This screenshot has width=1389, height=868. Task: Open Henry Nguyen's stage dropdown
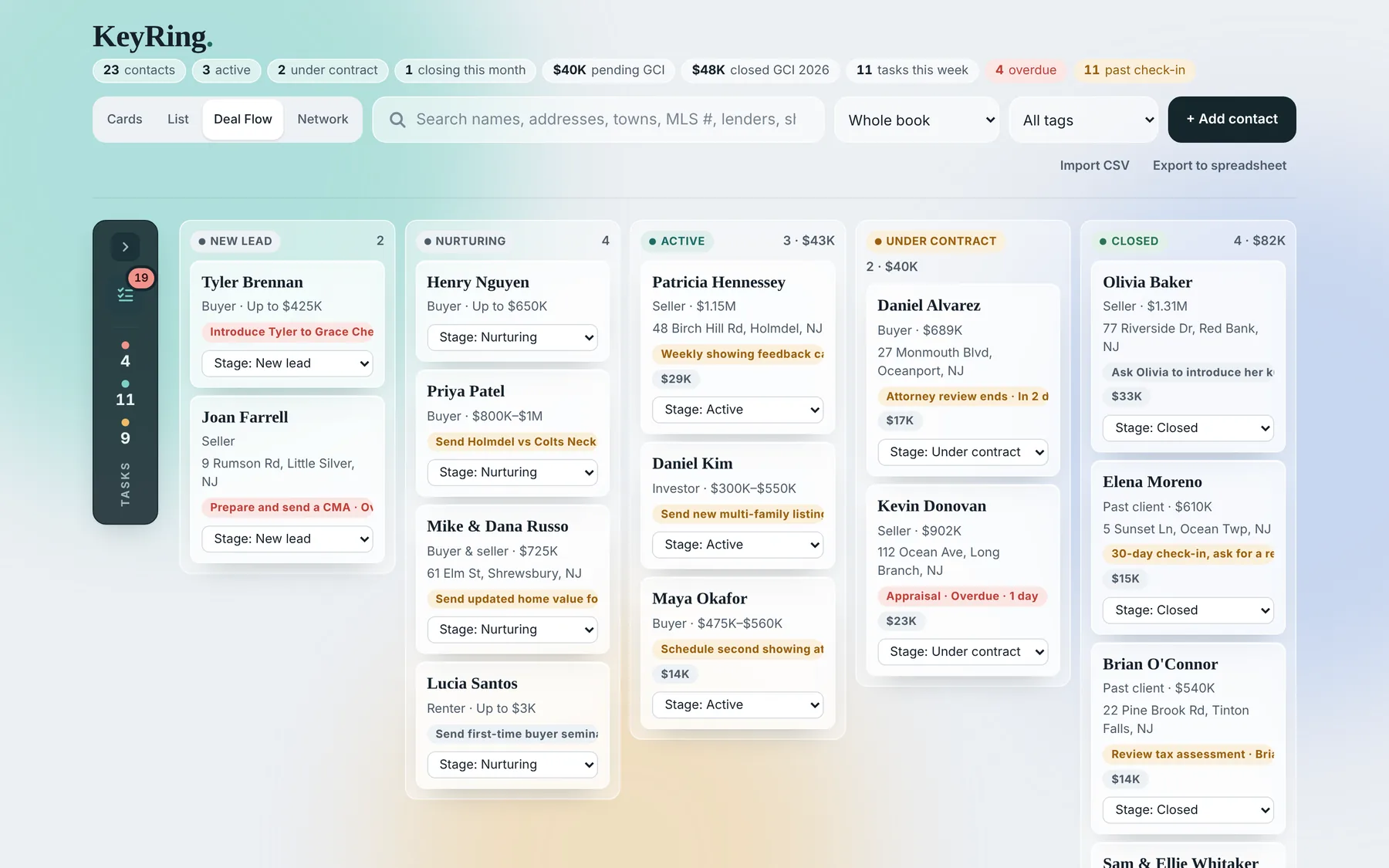(x=512, y=337)
